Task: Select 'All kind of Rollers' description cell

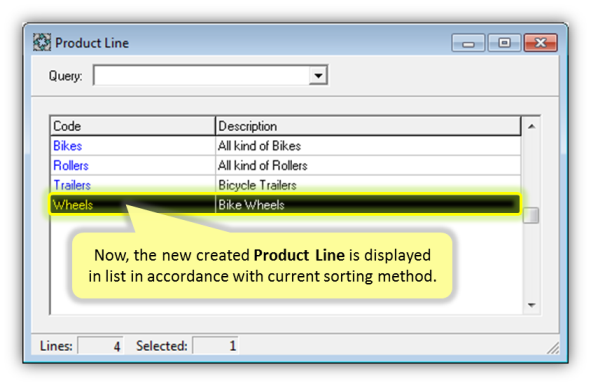Action: coord(368,165)
